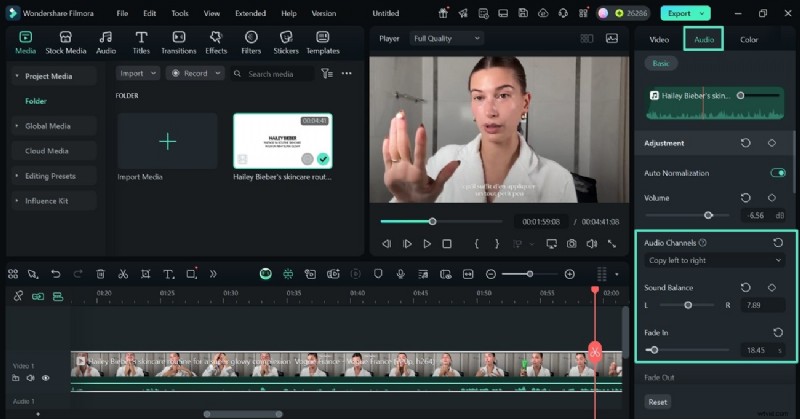This screenshot has height=419, width=800.
Task: Open the Import dropdown
Action: click(x=138, y=73)
